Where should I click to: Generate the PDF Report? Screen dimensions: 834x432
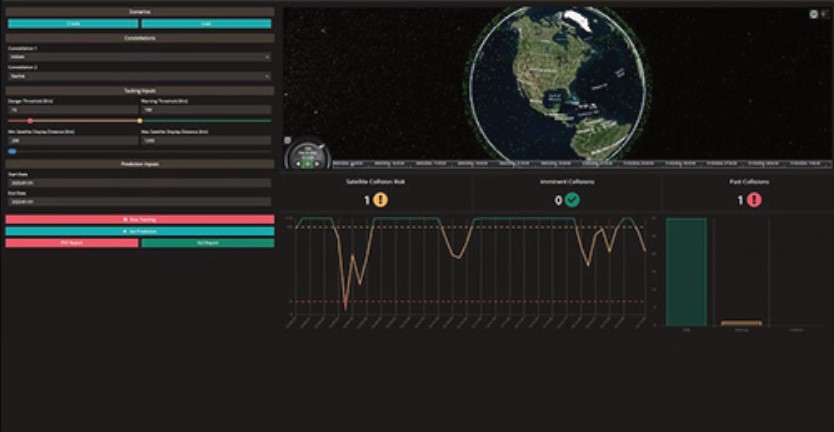[x=72, y=242]
